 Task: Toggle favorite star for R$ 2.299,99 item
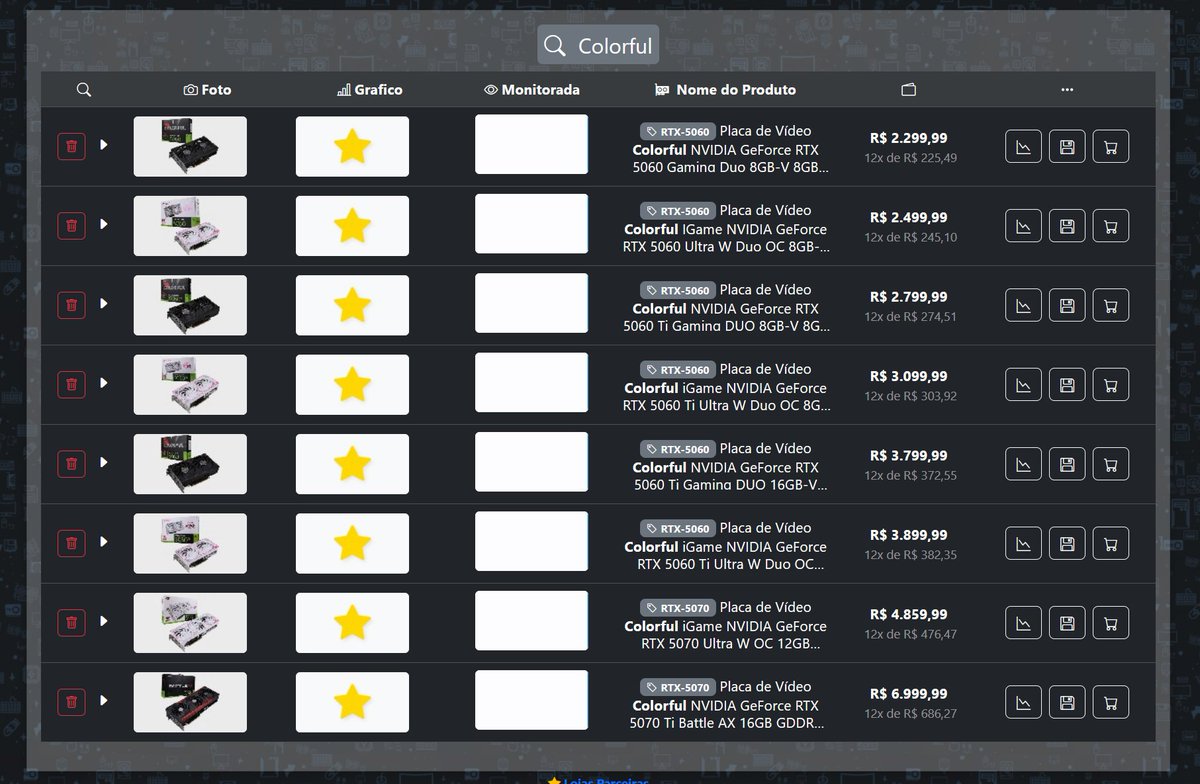(x=352, y=146)
